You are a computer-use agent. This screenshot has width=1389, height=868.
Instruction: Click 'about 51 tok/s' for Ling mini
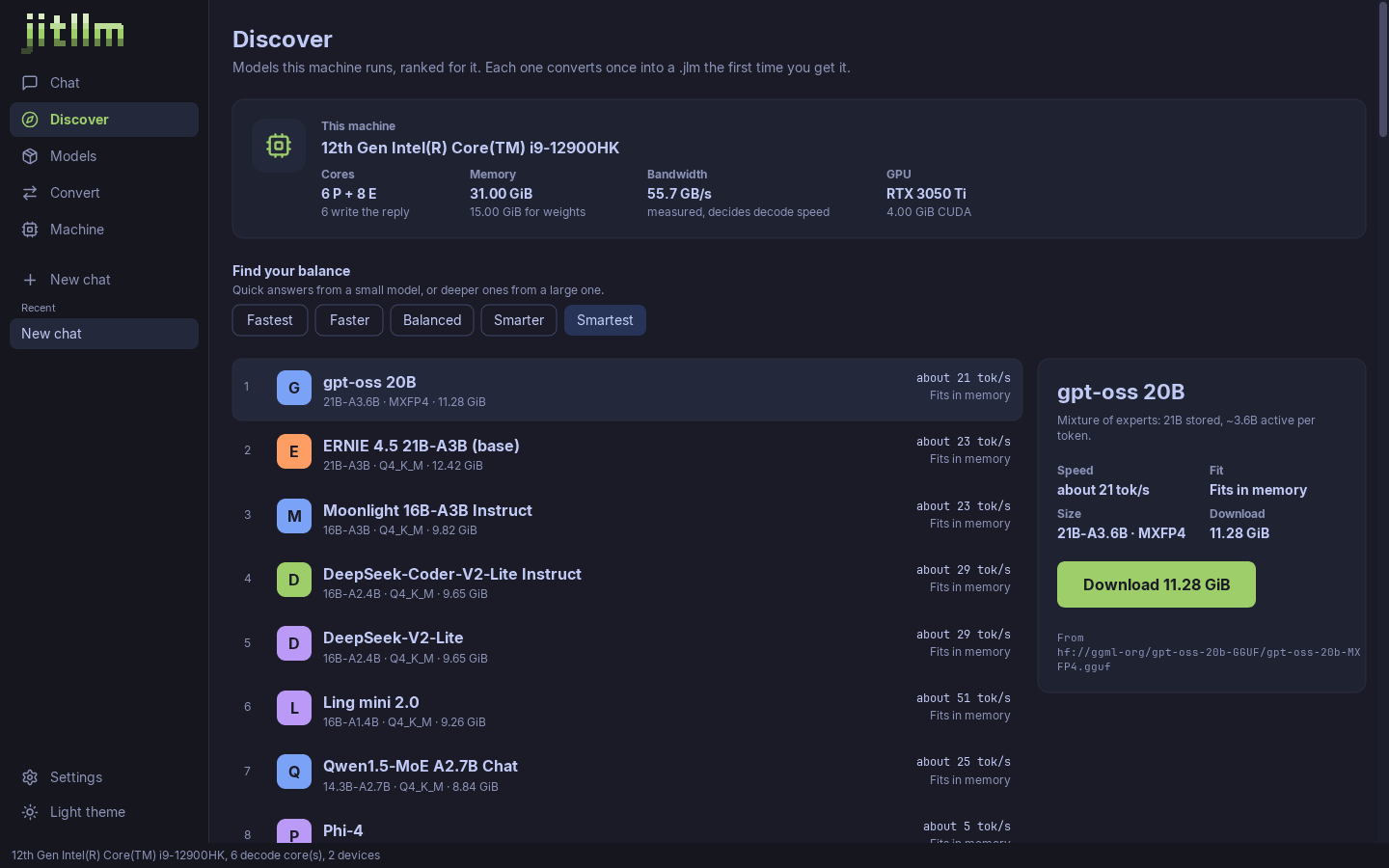click(x=964, y=698)
